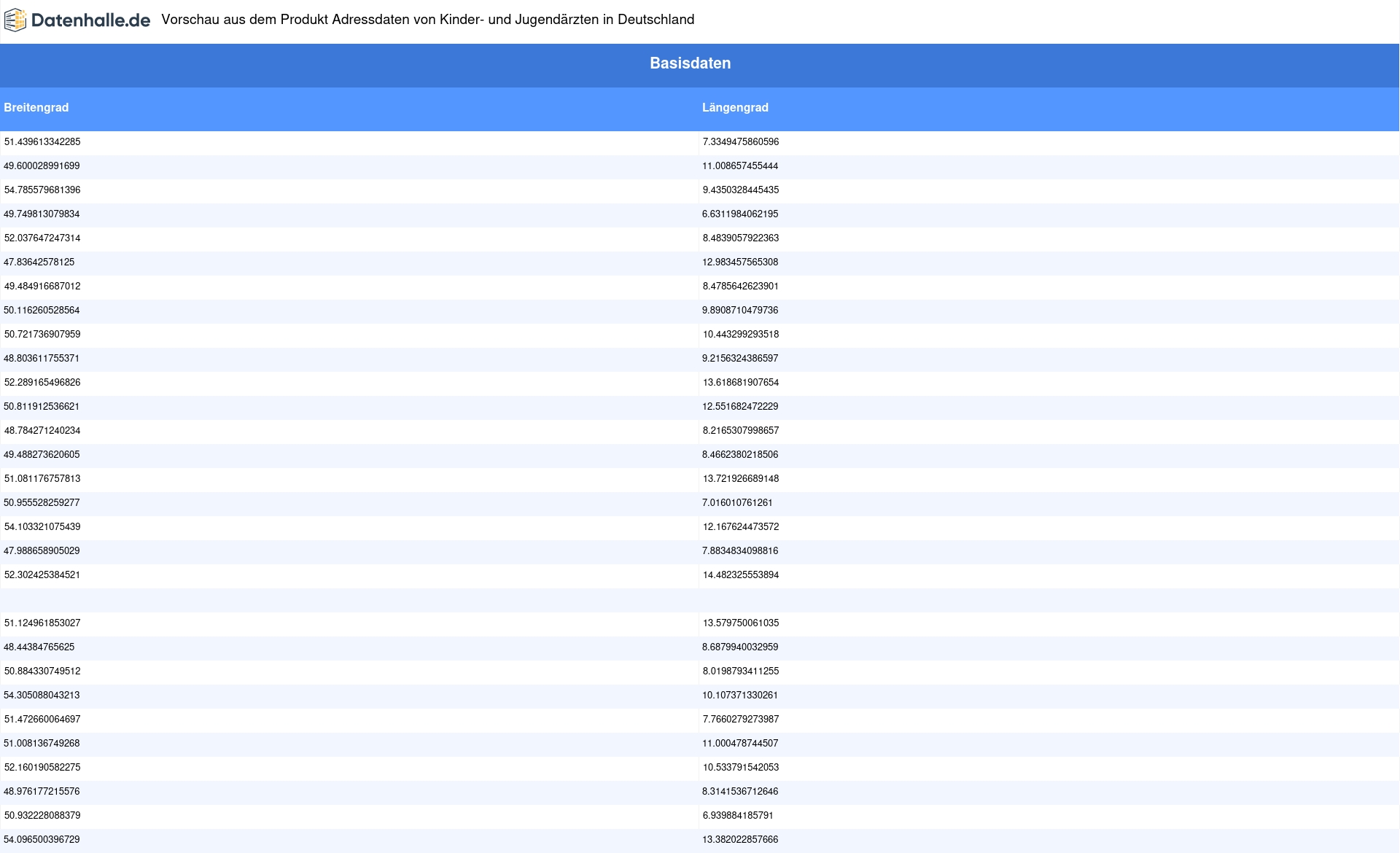Click longitude 12.983457565308
The height and width of the screenshot is (853, 1400).
tap(740, 262)
